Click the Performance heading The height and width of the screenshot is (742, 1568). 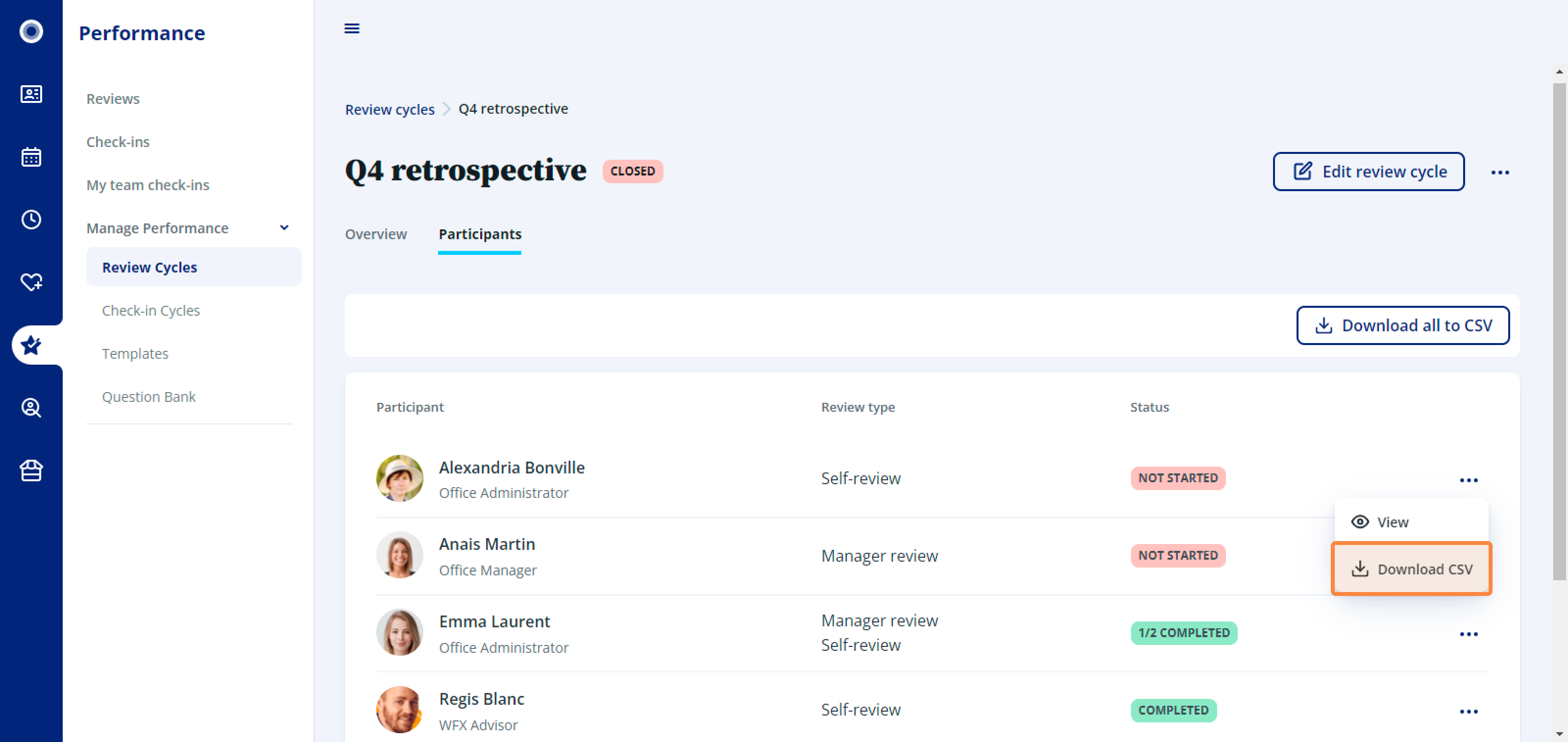coord(142,33)
